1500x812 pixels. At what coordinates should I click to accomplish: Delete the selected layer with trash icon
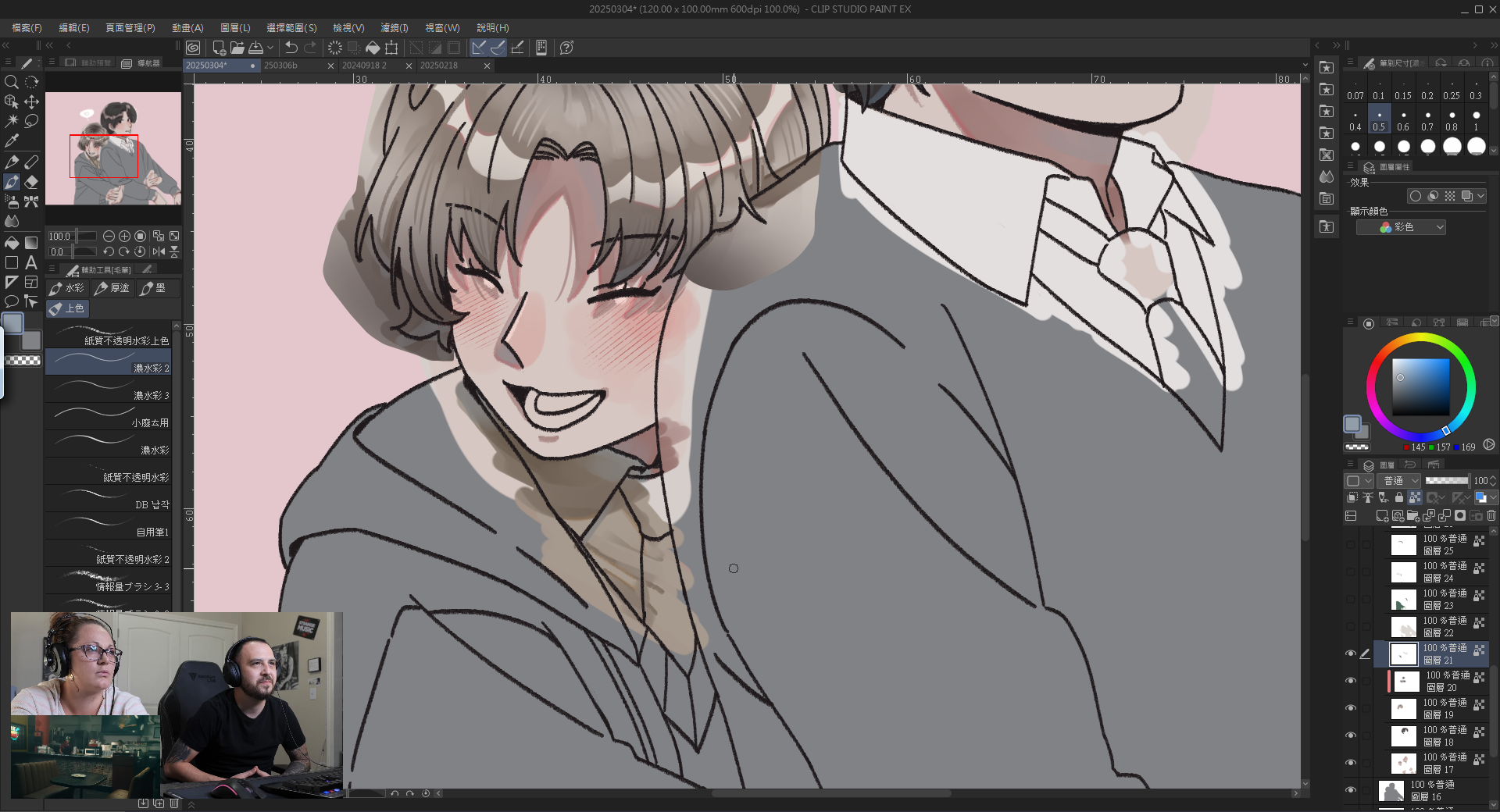tap(1491, 515)
